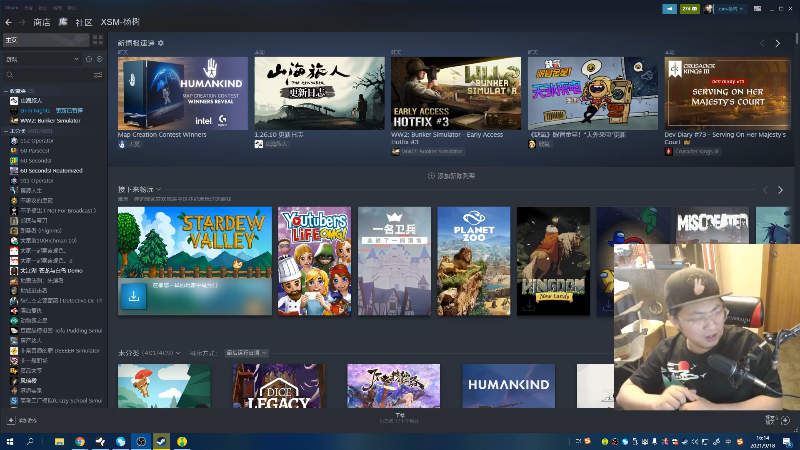Image resolution: width=800 pixels, height=450 pixels.
Task: Open Crusader Kings III Dev Diary news
Action: [727, 93]
